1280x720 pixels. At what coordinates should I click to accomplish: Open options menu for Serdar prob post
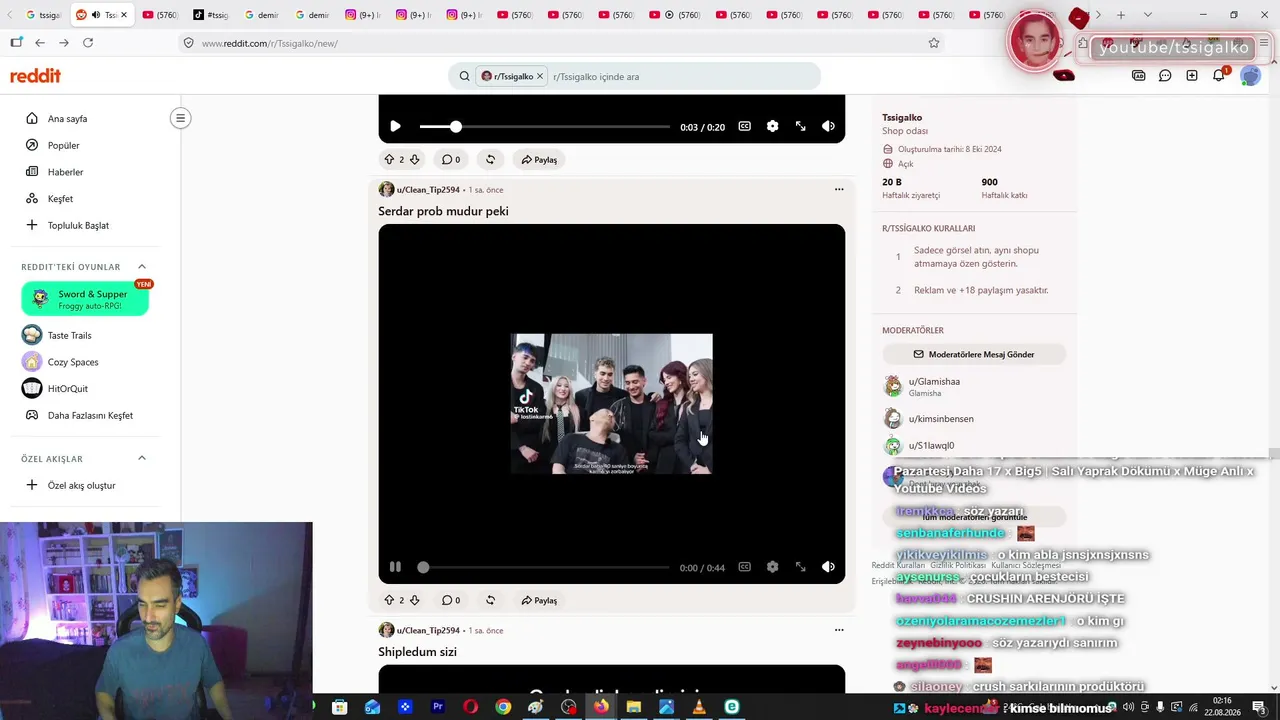click(x=839, y=189)
